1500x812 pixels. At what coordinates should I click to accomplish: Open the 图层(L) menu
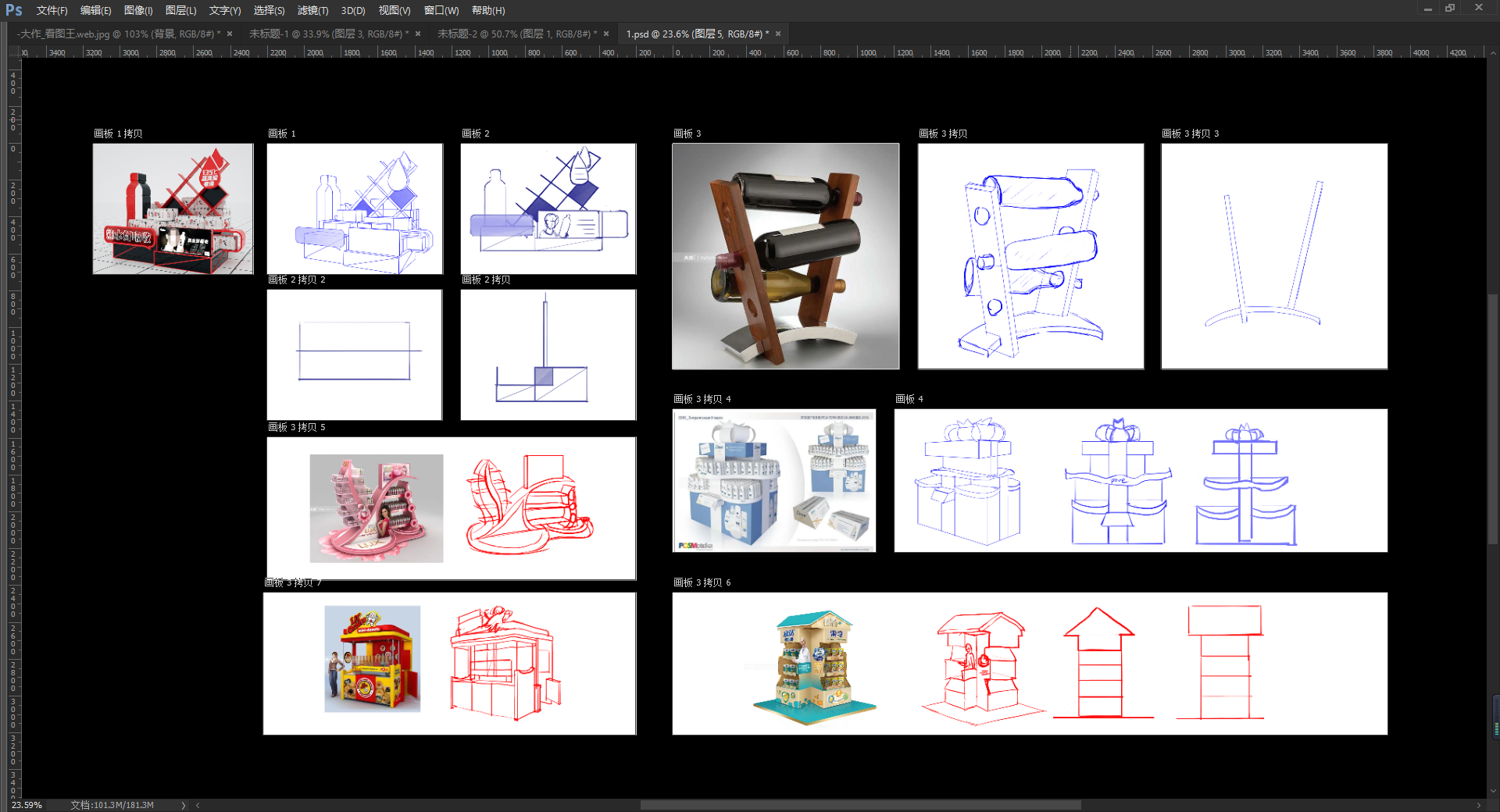(x=180, y=10)
